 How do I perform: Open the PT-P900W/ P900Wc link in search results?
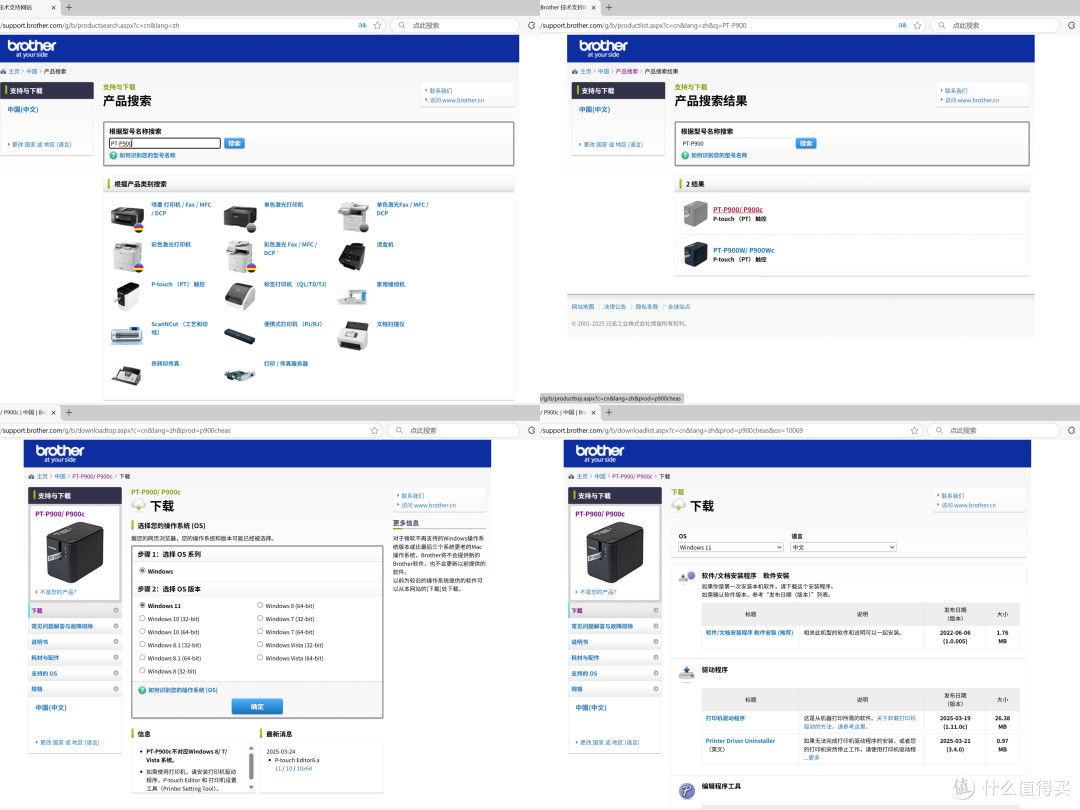coord(743,251)
